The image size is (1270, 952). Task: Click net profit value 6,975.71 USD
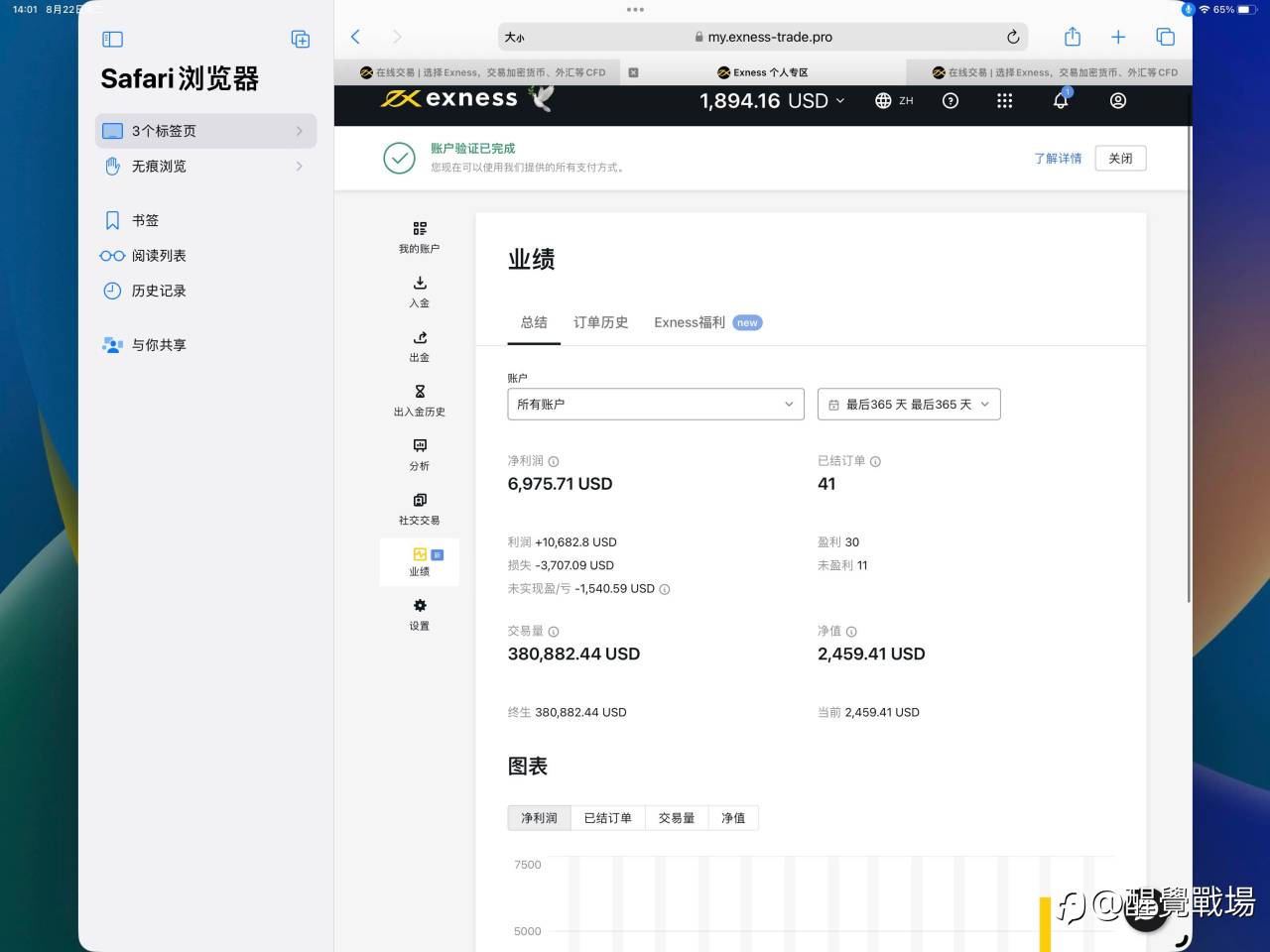pyautogui.click(x=560, y=484)
